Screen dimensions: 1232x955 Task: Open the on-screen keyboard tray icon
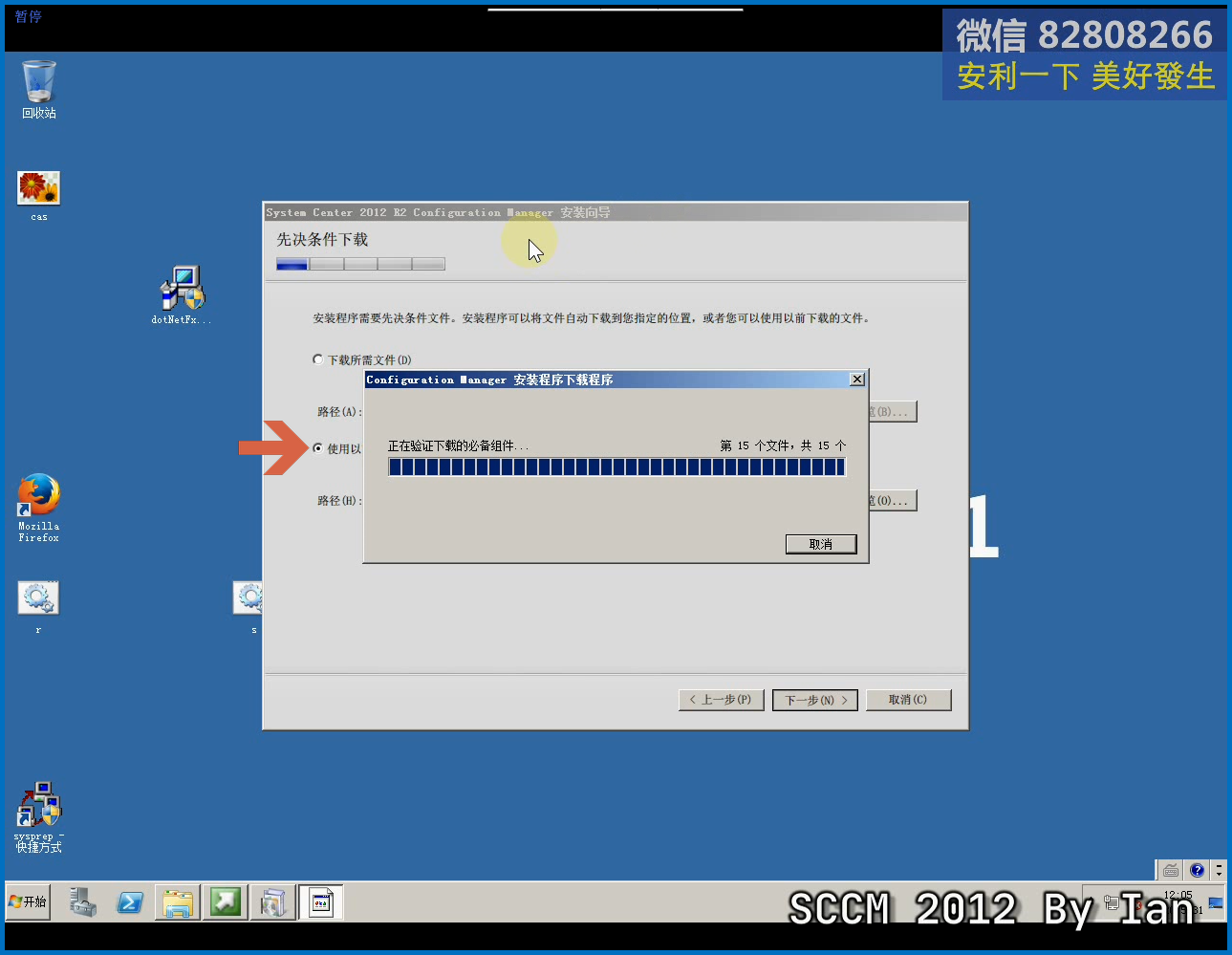[x=1171, y=870]
